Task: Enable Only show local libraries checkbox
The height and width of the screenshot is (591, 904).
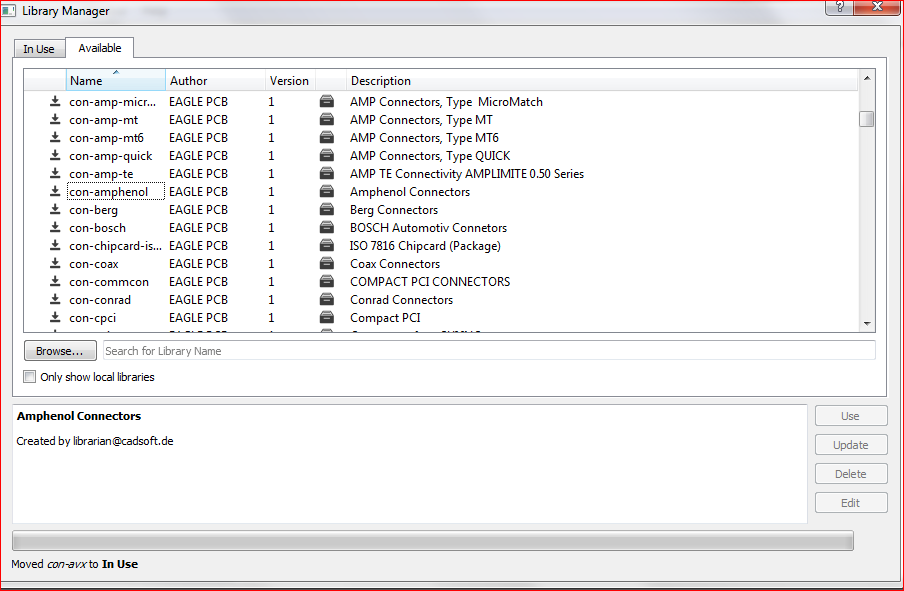Action: click(29, 377)
